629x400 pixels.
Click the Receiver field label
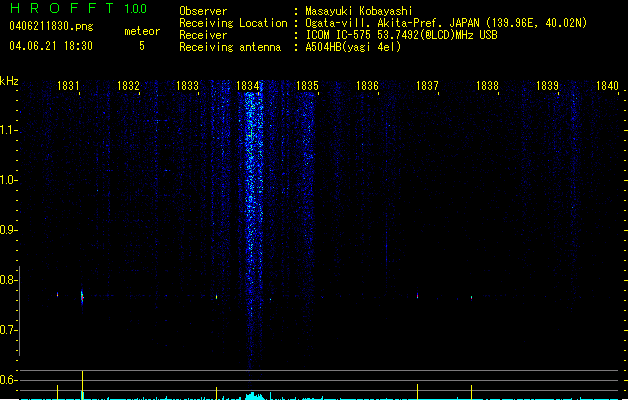pyautogui.click(x=203, y=35)
